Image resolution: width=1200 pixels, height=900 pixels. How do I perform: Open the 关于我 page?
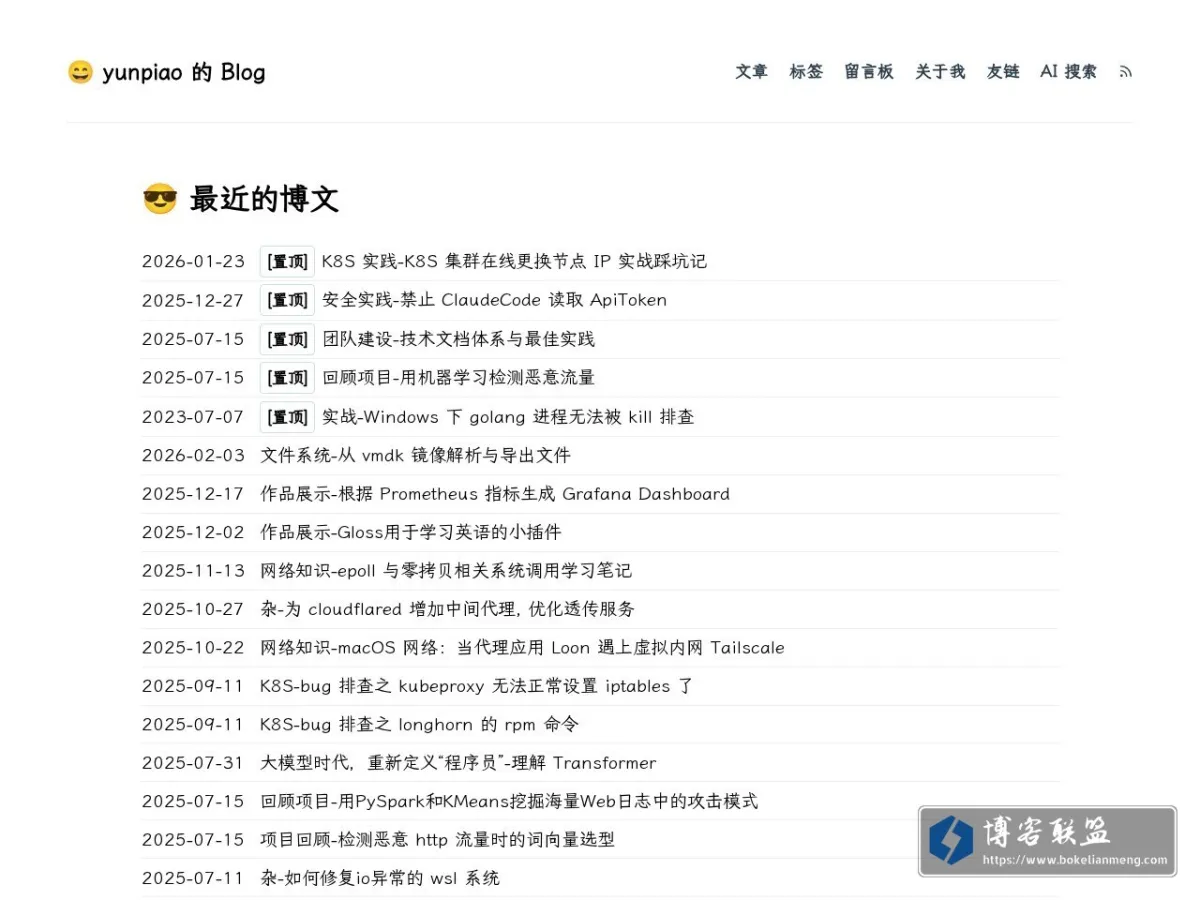click(x=940, y=72)
